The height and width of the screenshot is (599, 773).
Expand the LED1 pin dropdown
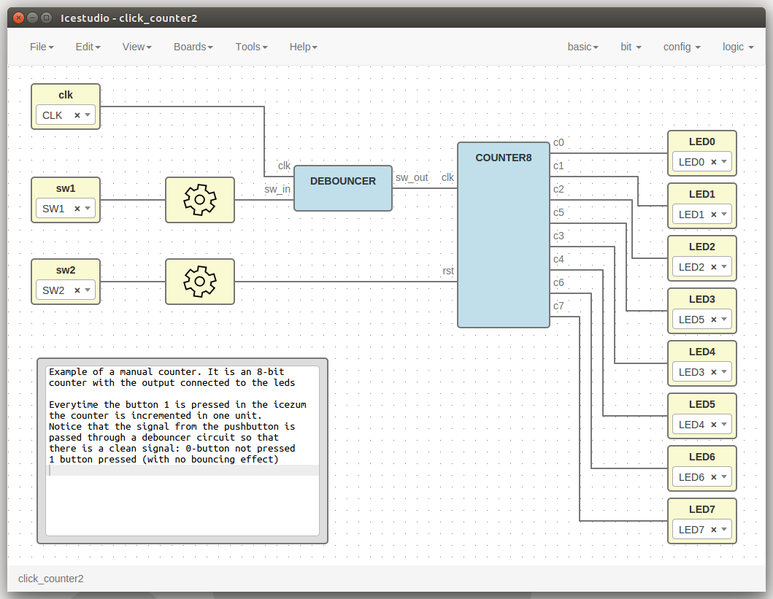724,215
